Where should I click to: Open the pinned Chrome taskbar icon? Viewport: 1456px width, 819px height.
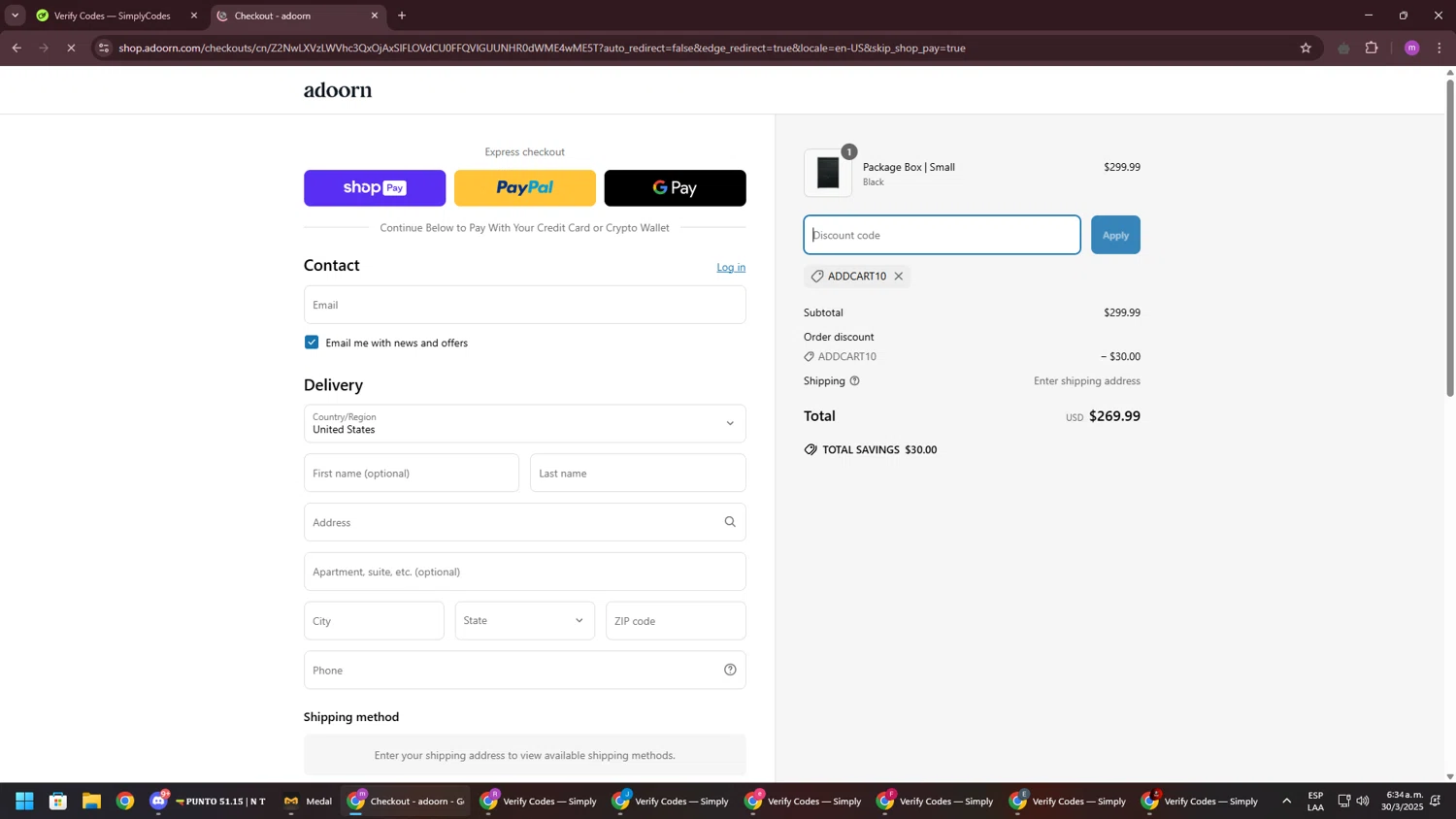[125, 802]
